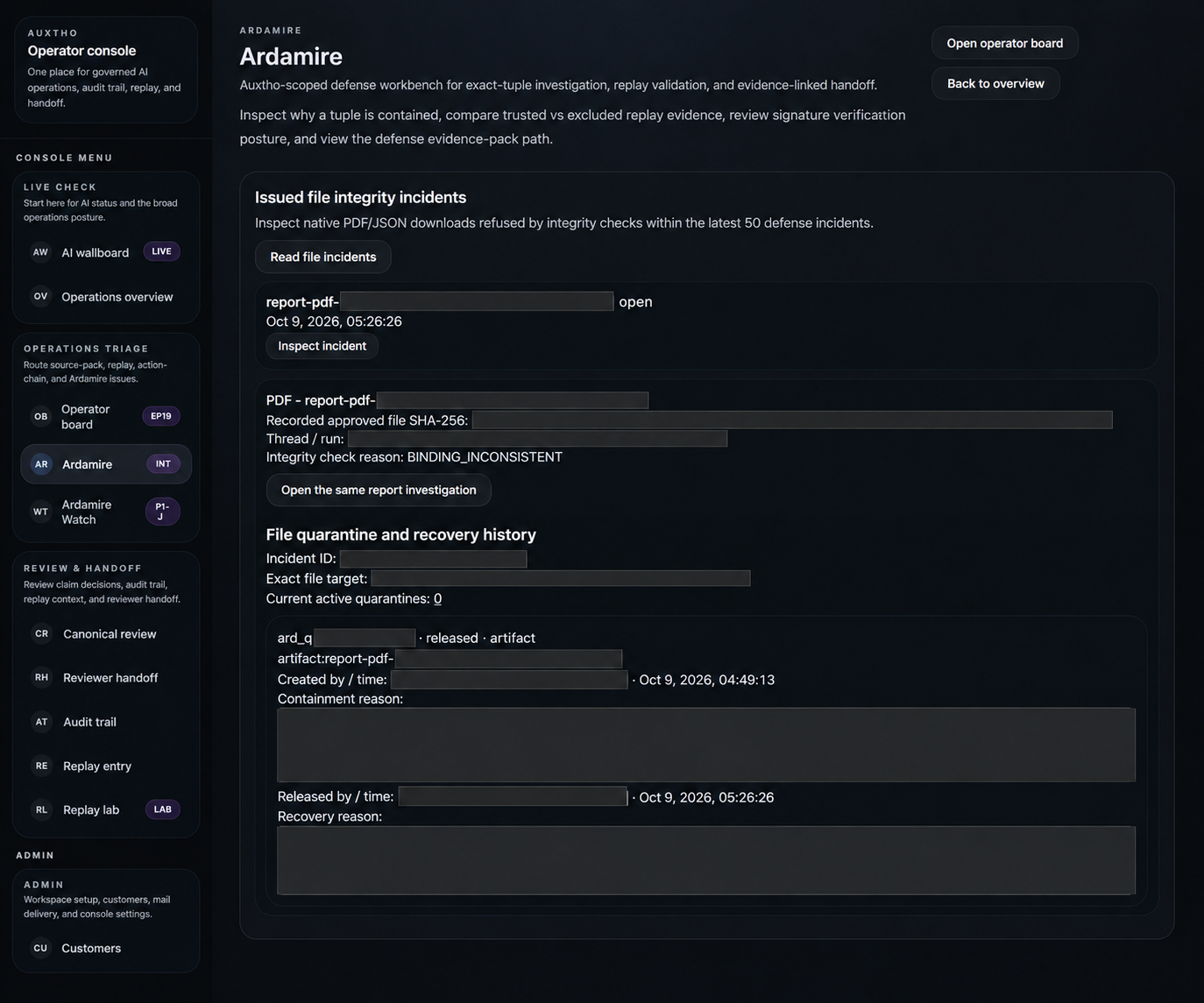Select Replay entry in sidebar

(106, 766)
